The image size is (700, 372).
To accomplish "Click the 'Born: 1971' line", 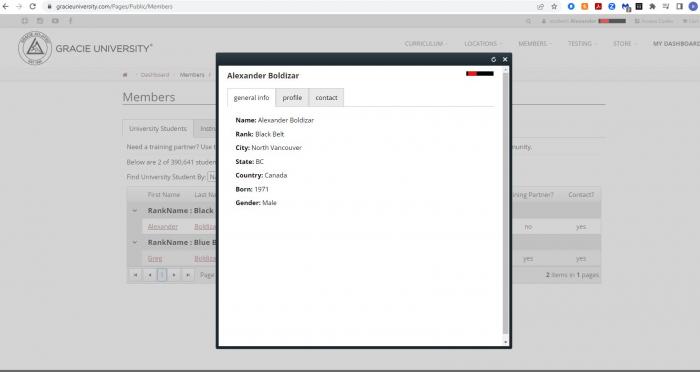I will click(252, 189).
